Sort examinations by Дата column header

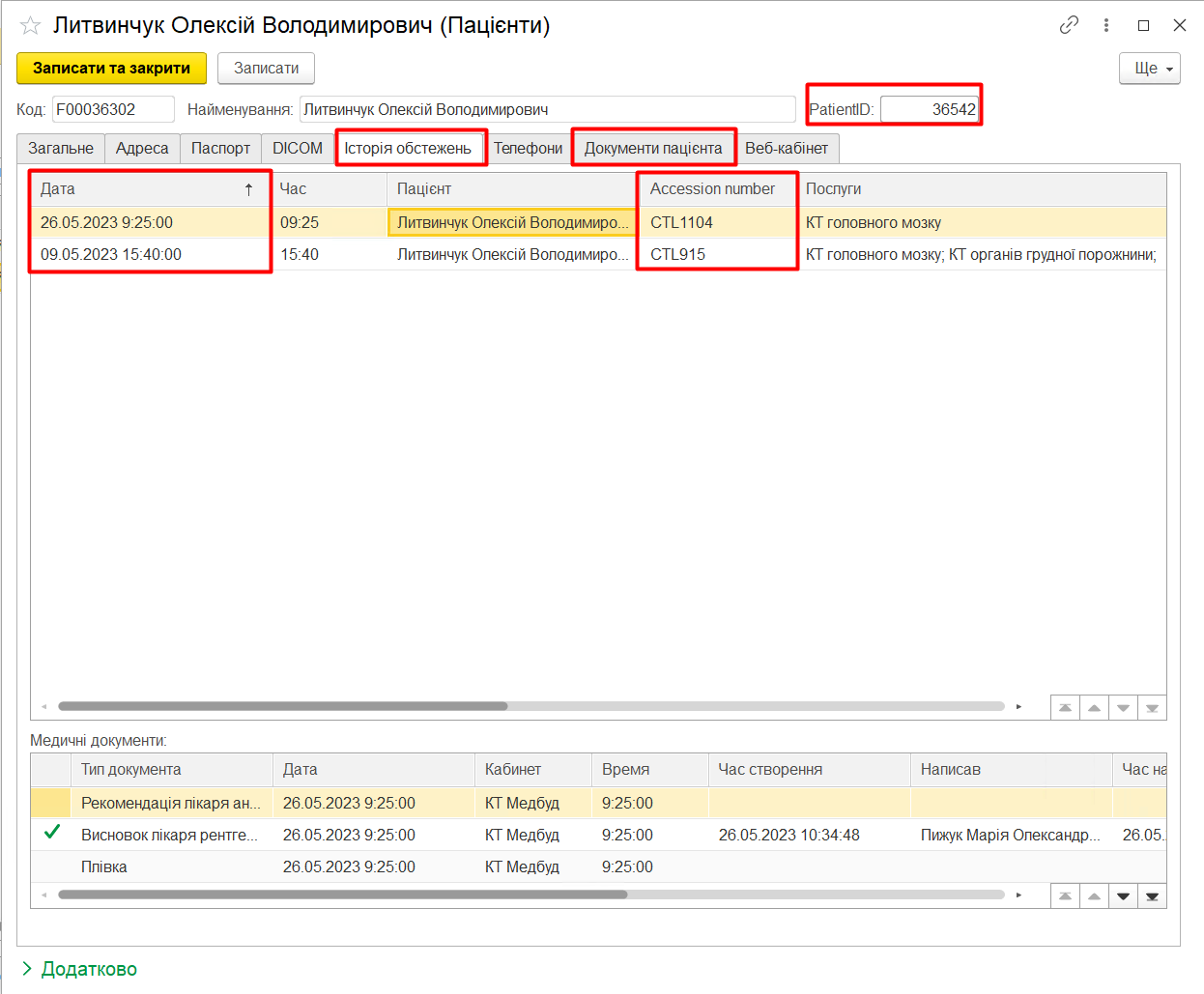coord(145,189)
